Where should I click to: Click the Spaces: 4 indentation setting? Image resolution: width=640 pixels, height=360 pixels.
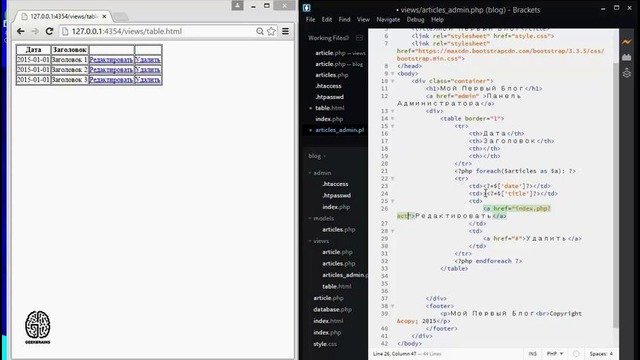click(x=601, y=353)
